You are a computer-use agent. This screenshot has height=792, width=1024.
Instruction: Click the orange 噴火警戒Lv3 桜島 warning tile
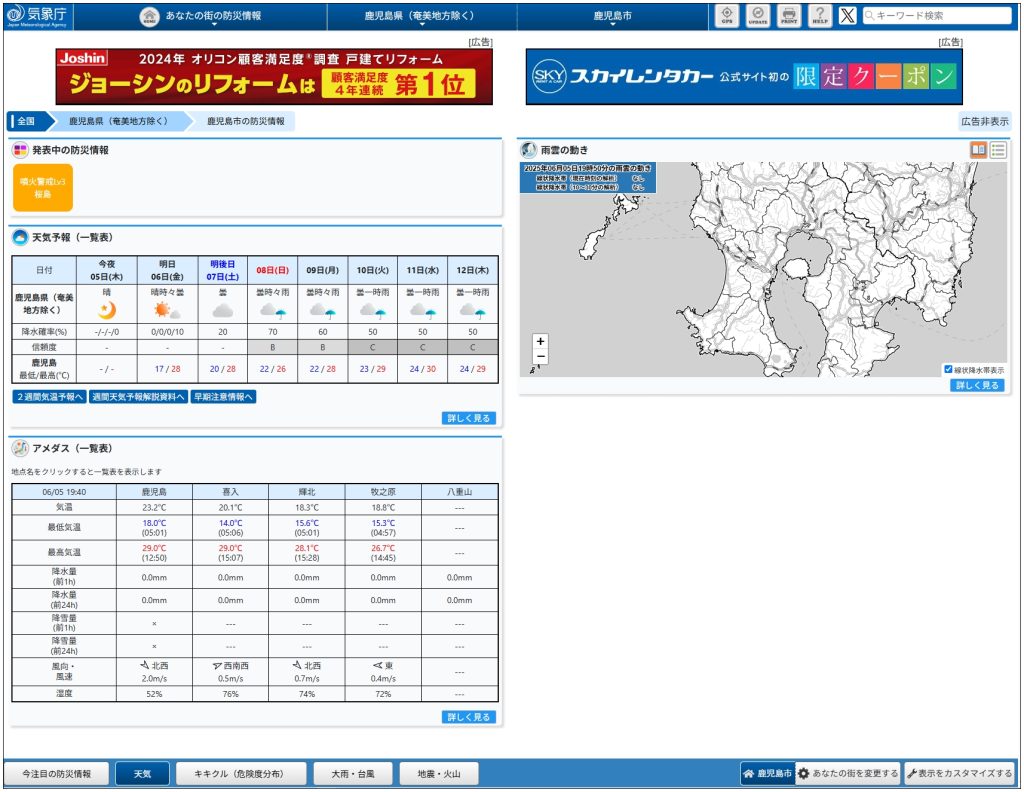43,188
